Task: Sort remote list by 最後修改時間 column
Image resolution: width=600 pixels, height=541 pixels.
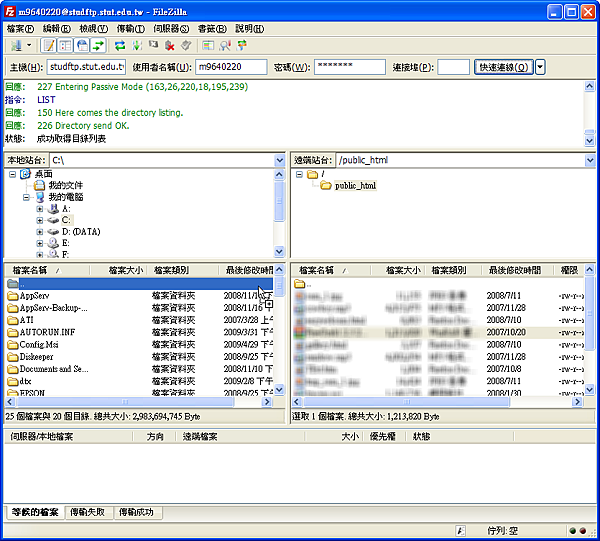Action: point(518,270)
